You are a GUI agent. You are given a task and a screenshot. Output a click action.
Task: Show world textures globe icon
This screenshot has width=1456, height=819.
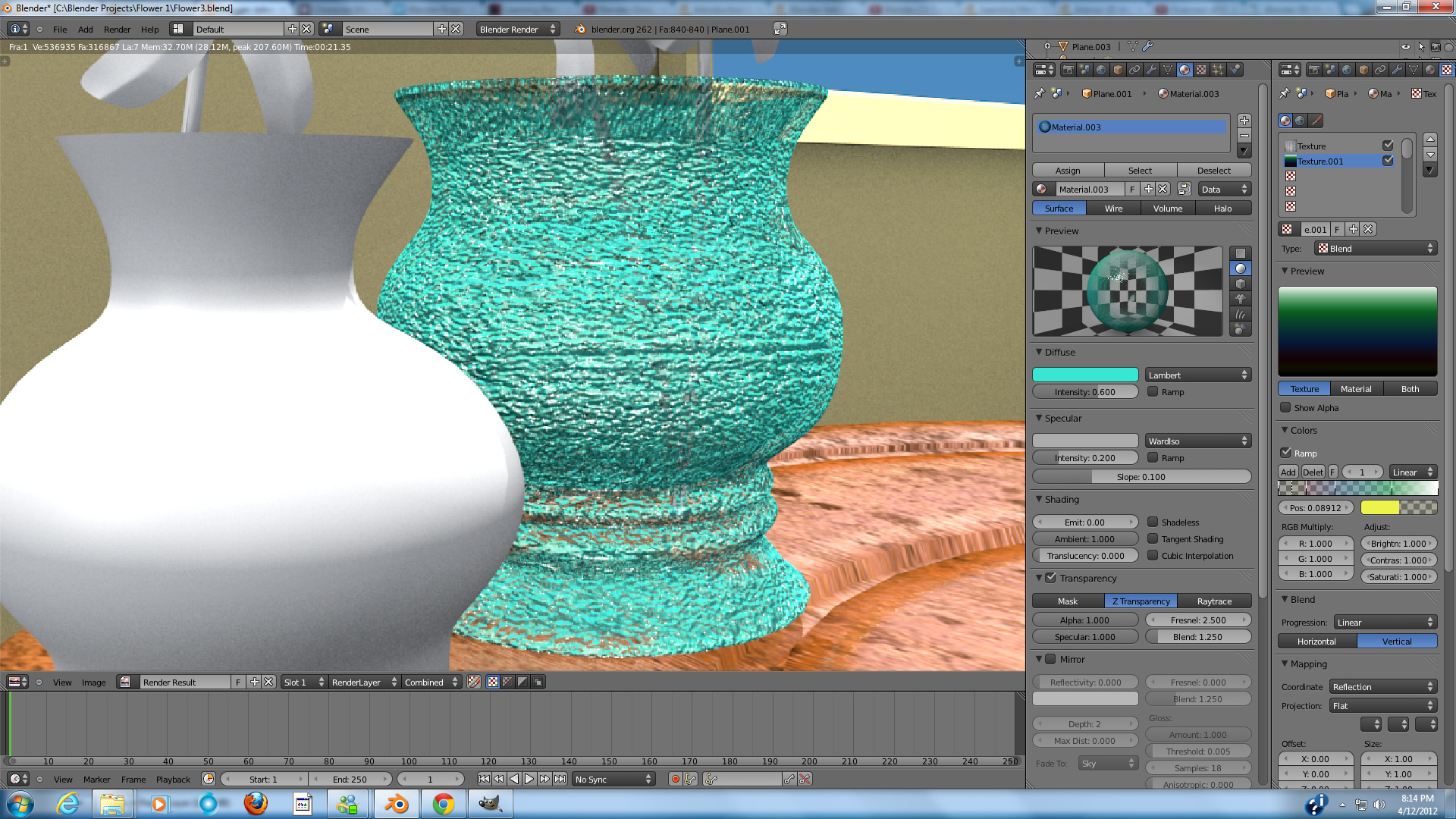pos(1301,121)
